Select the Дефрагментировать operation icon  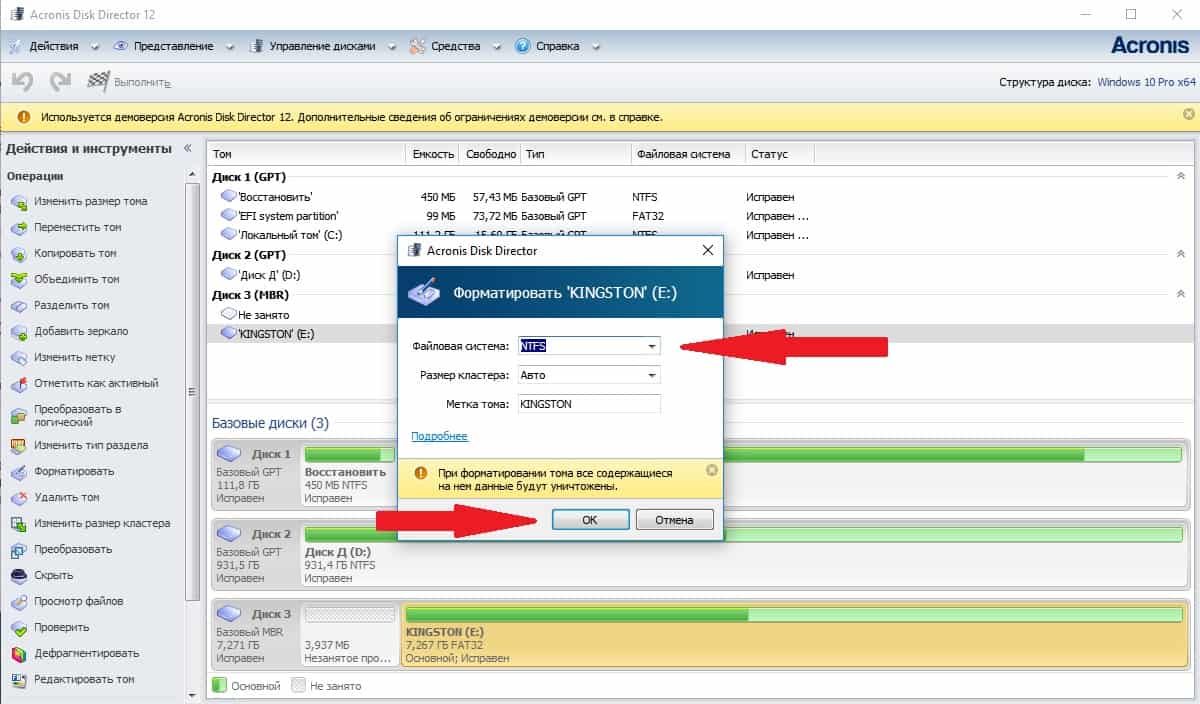[x=18, y=654]
